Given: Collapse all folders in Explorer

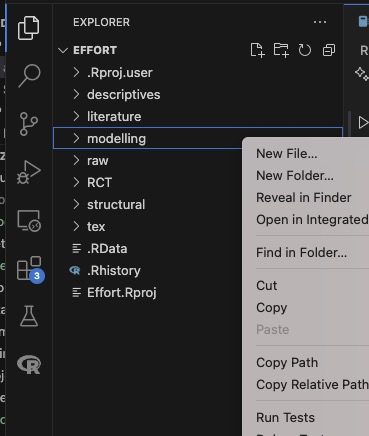Looking at the screenshot, I should pyautogui.click(x=329, y=50).
